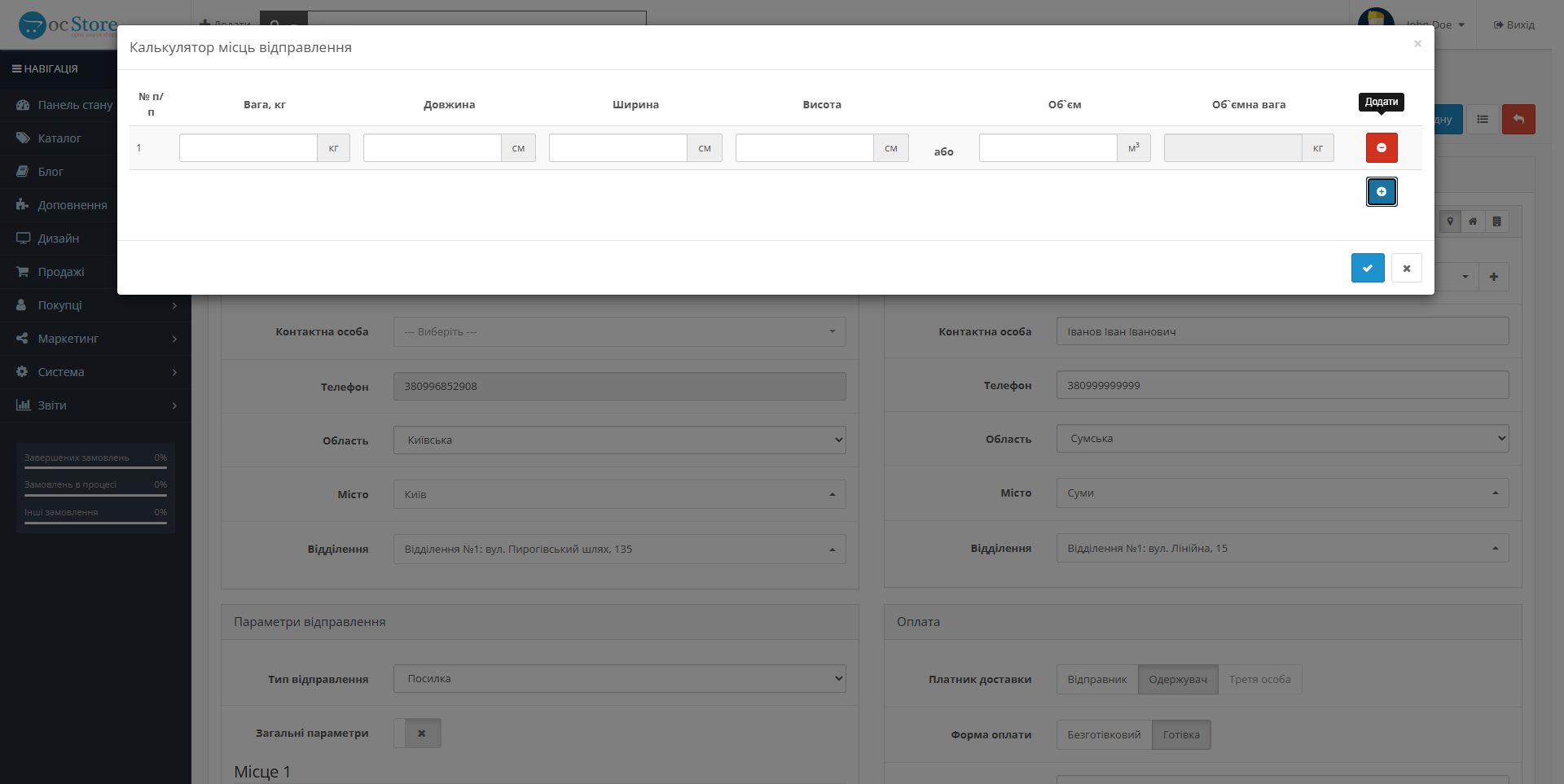
Task: Click the Дизайн monitor icon
Action: (x=23, y=239)
